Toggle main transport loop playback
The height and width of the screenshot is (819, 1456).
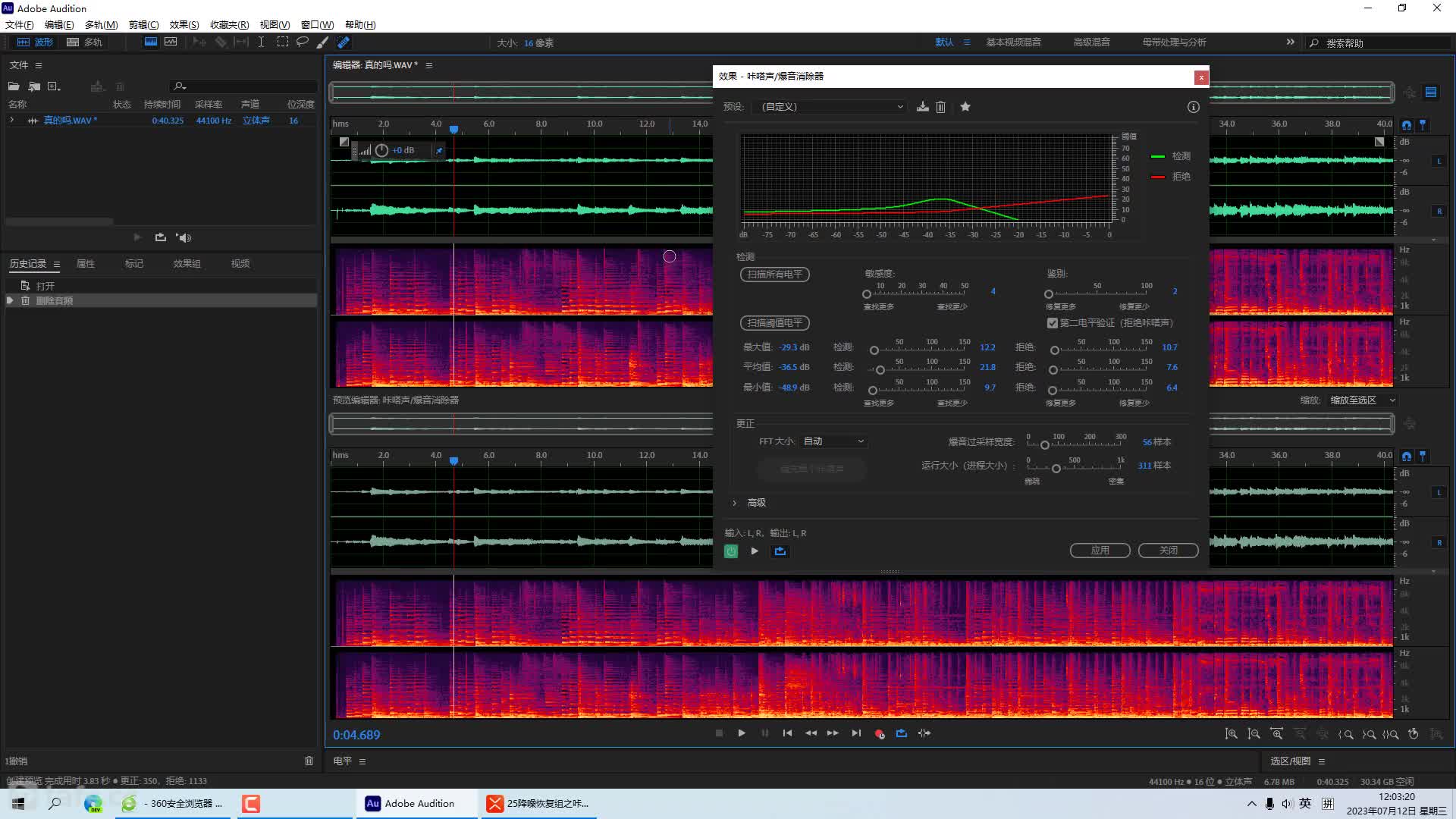(x=902, y=733)
